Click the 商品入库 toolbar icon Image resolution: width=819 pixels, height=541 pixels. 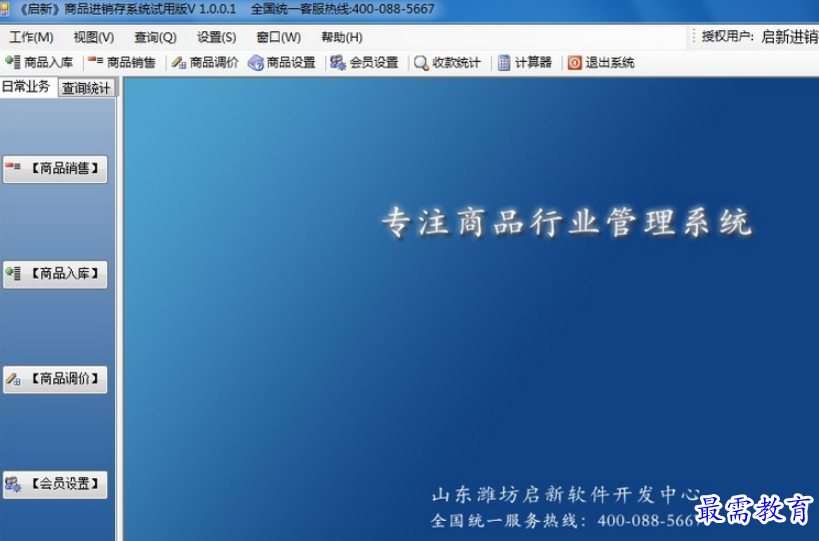click(13, 62)
